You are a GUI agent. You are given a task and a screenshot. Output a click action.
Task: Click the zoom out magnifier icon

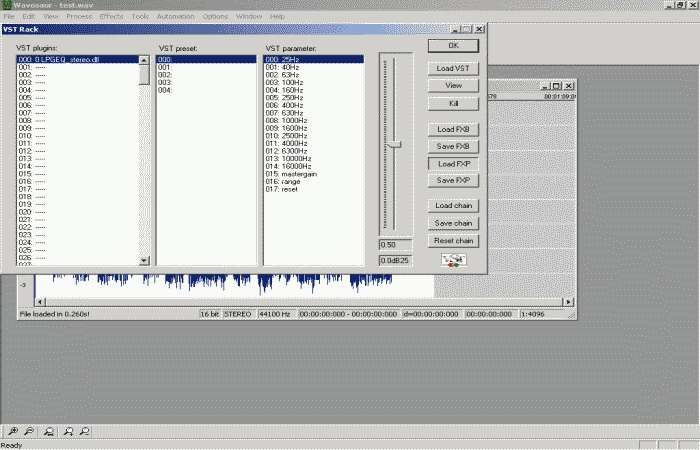coord(29,431)
